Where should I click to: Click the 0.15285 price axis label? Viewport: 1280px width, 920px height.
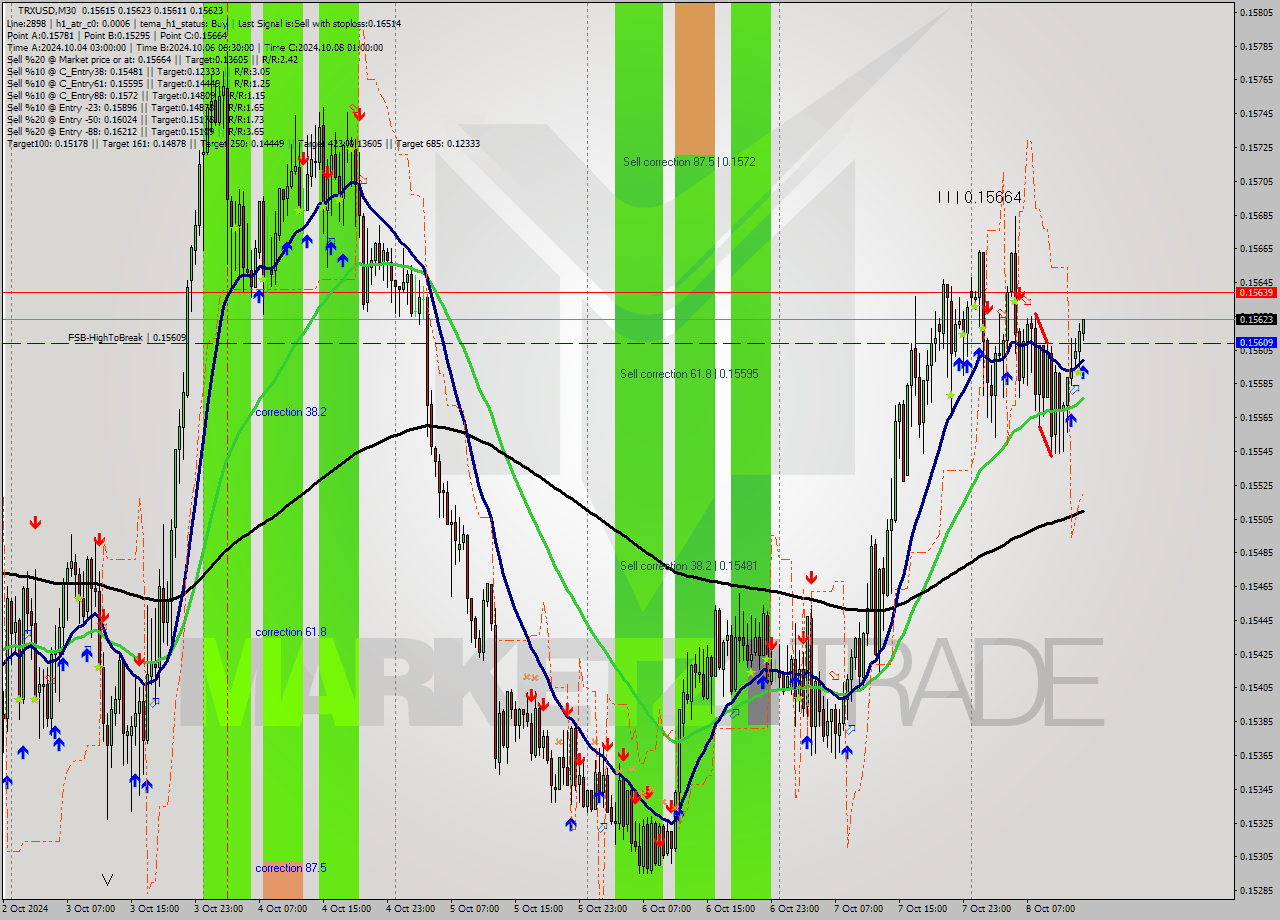click(1256, 890)
